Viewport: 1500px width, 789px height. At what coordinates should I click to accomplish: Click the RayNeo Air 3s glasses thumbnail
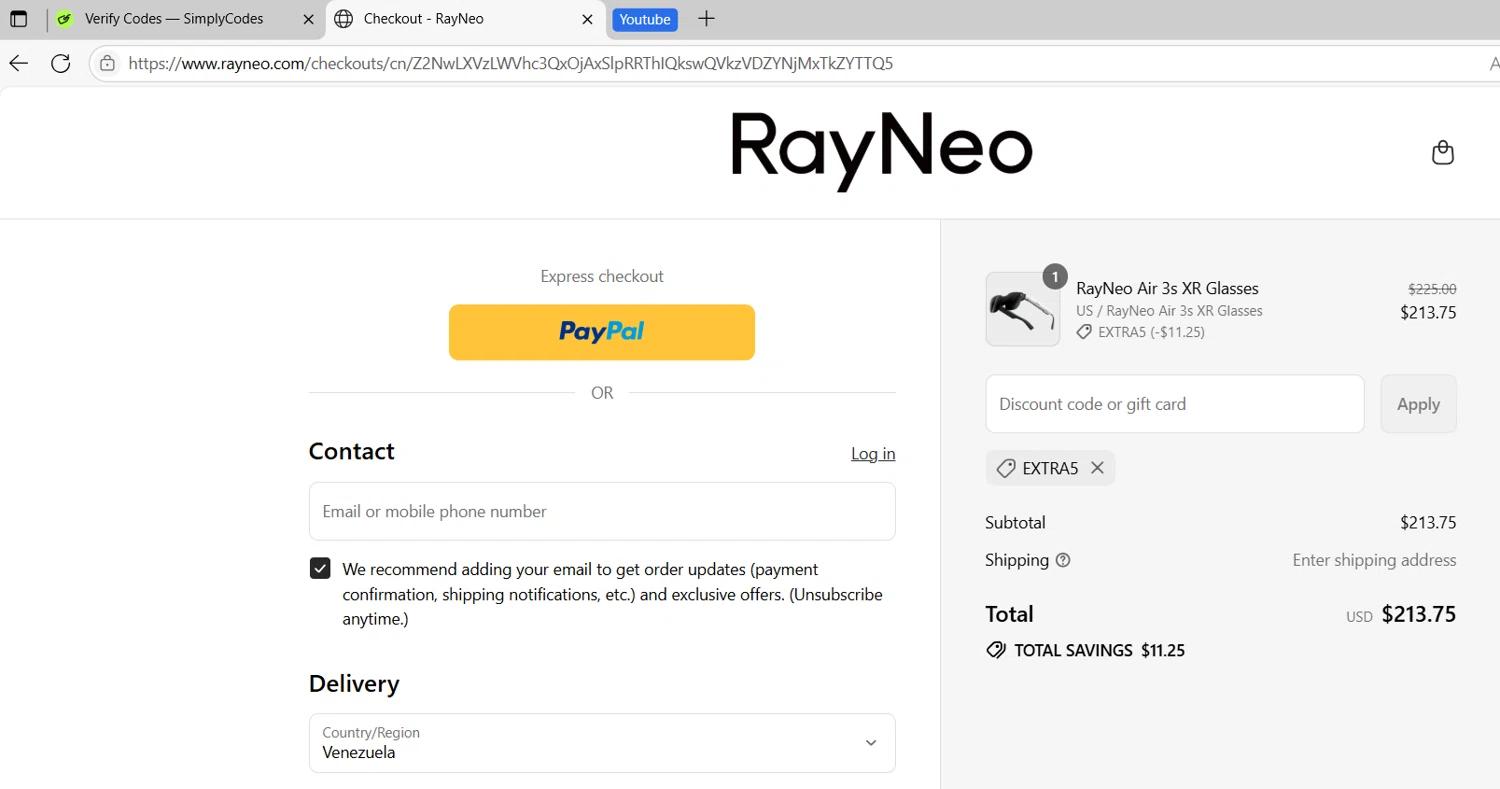[1023, 309]
